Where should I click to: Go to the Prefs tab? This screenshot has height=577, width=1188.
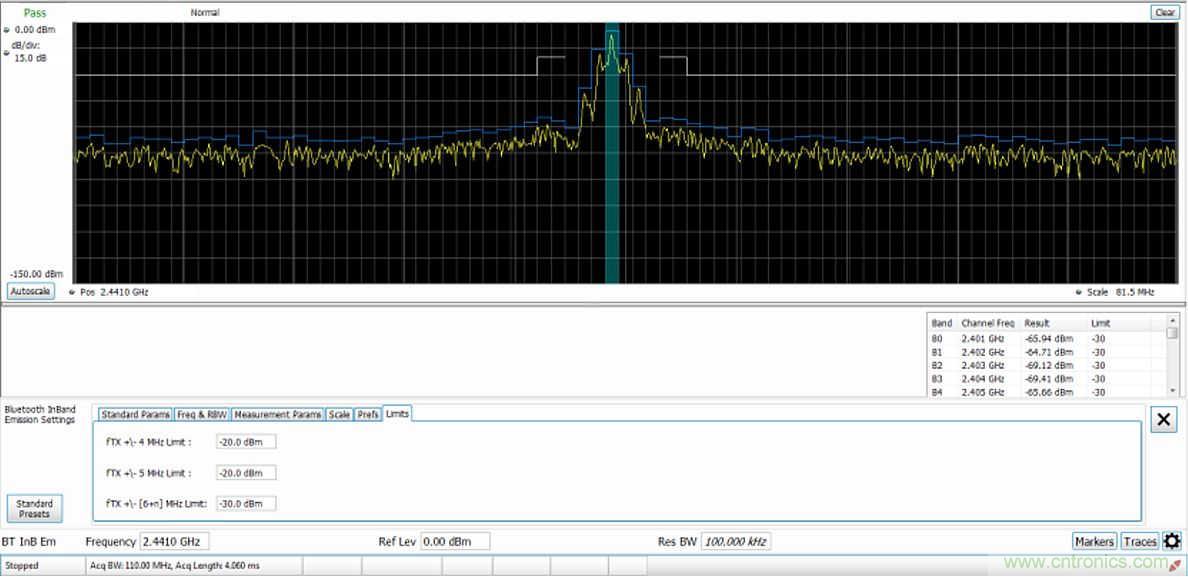368,414
